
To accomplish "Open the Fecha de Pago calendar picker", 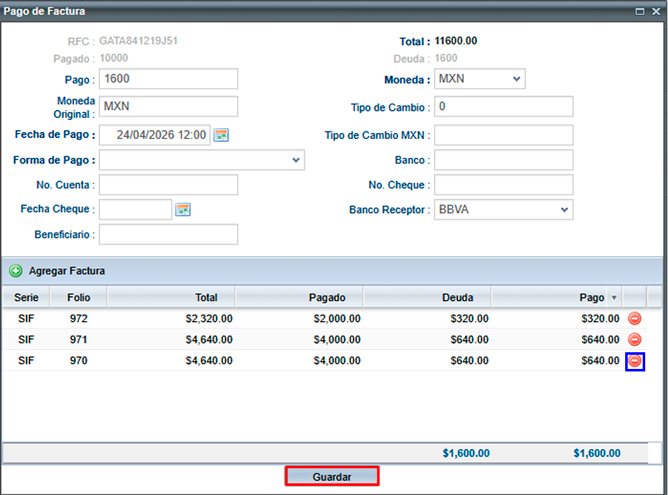I will click(221, 135).
